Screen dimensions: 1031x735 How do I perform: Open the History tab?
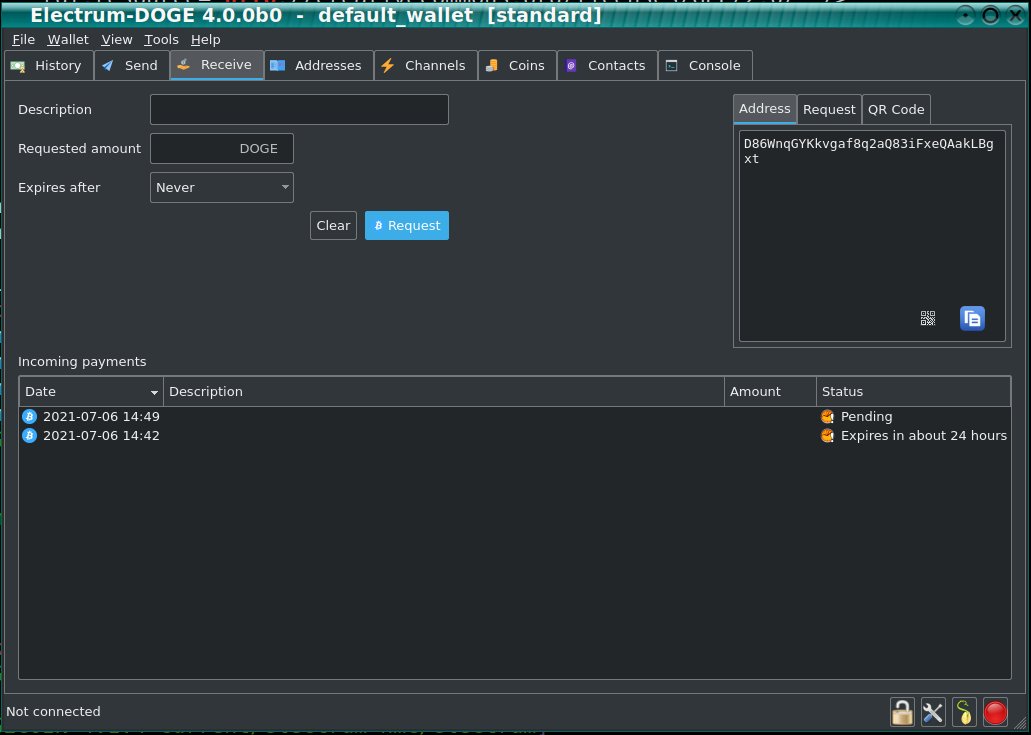[x=49, y=66]
